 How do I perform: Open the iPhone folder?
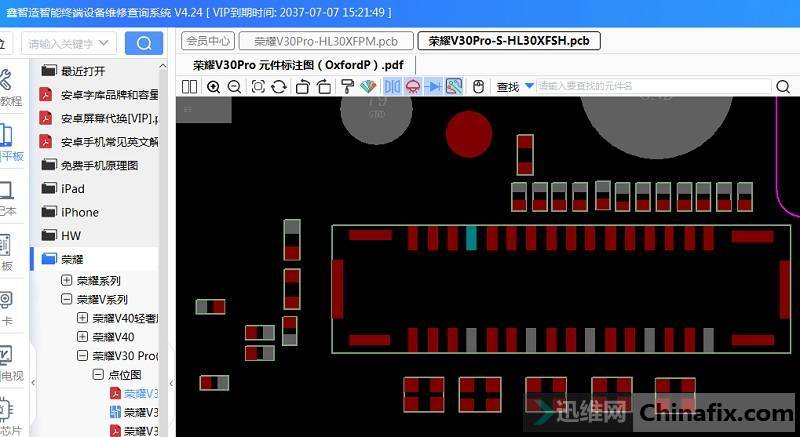pos(79,212)
